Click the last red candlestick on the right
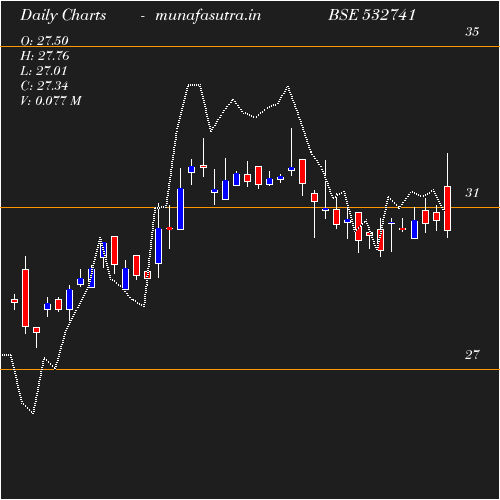 coord(447,208)
